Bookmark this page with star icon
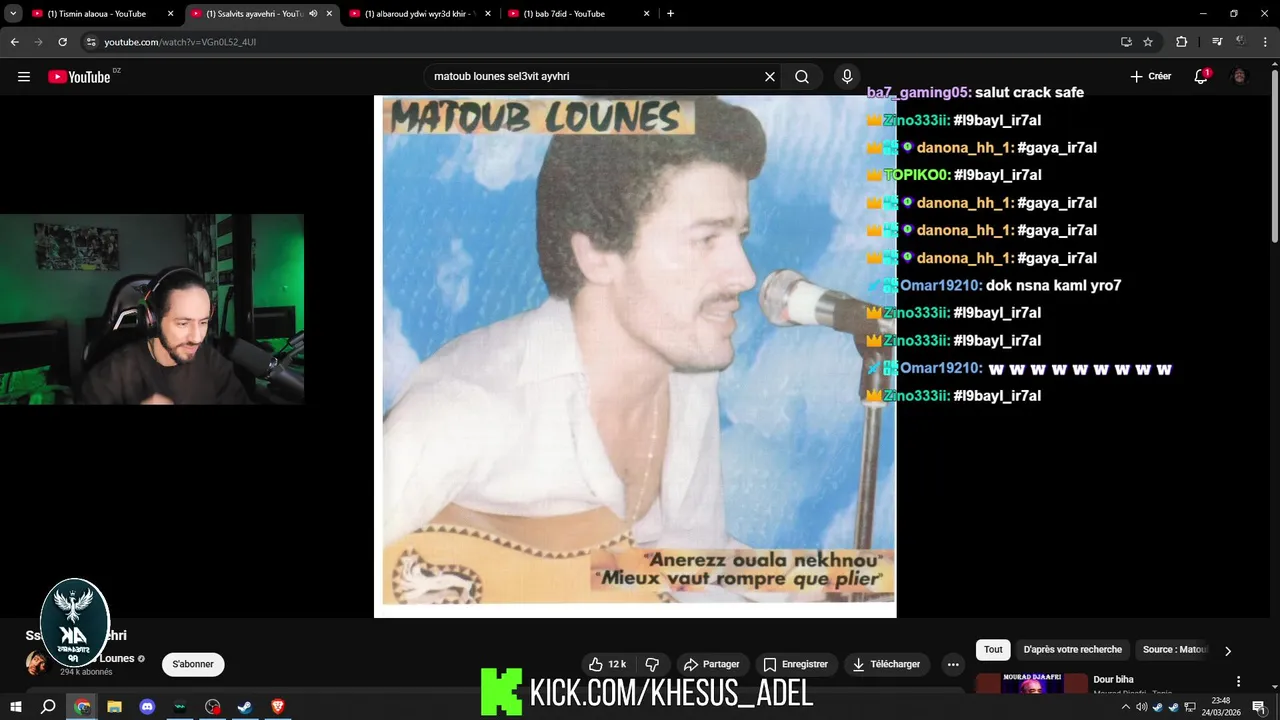 pyautogui.click(x=1148, y=42)
